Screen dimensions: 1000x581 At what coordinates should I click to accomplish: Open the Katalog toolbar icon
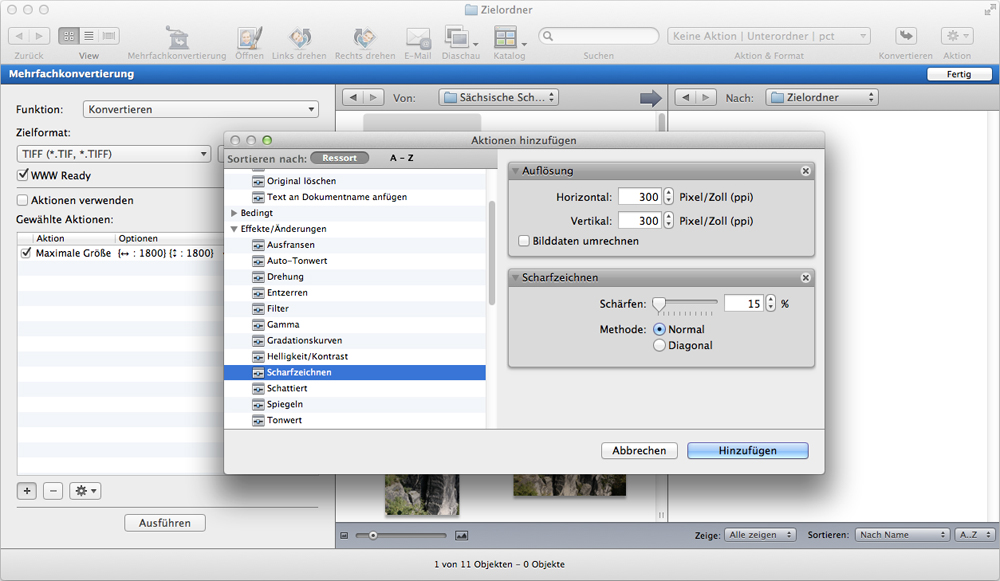point(506,38)
